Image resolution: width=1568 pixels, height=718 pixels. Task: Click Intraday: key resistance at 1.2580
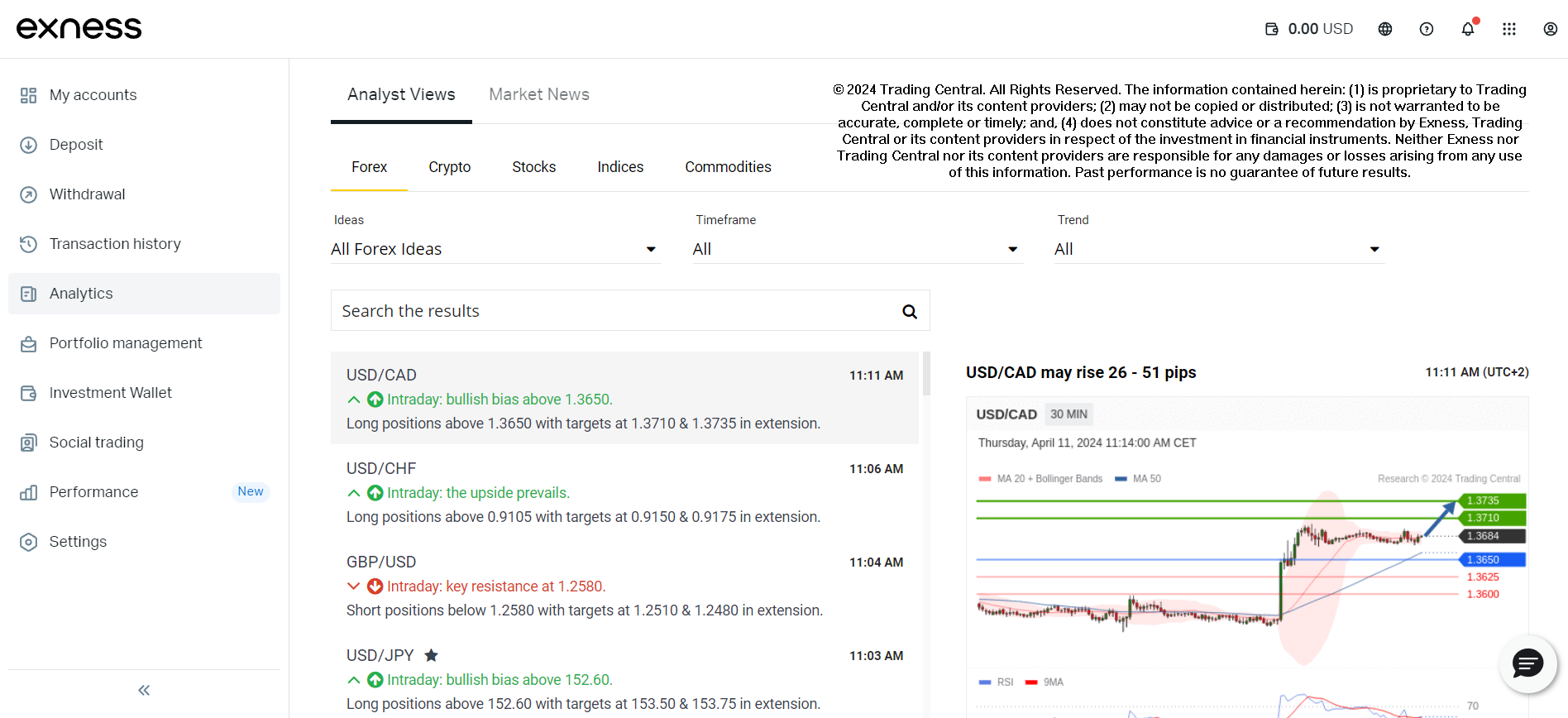coord(496,586)
